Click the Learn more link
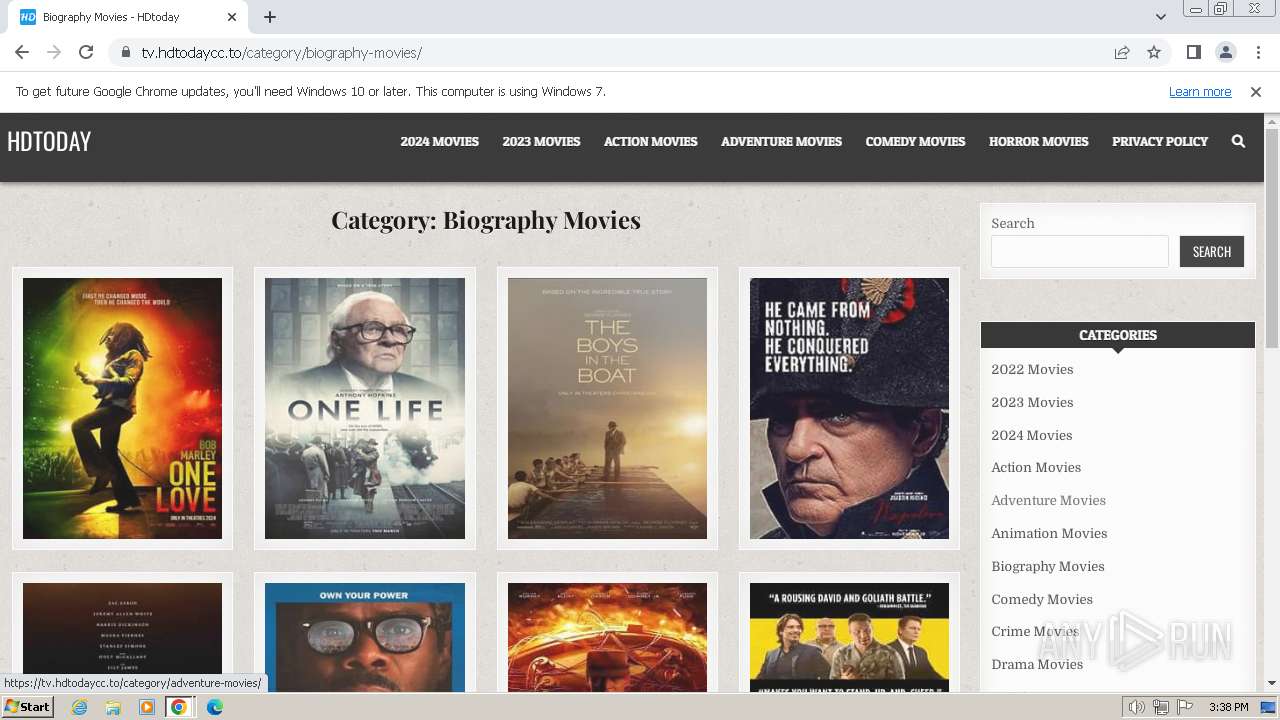Image resolution: width=1280 pixels, height=720 pixels. click(x=1200, y=91)
